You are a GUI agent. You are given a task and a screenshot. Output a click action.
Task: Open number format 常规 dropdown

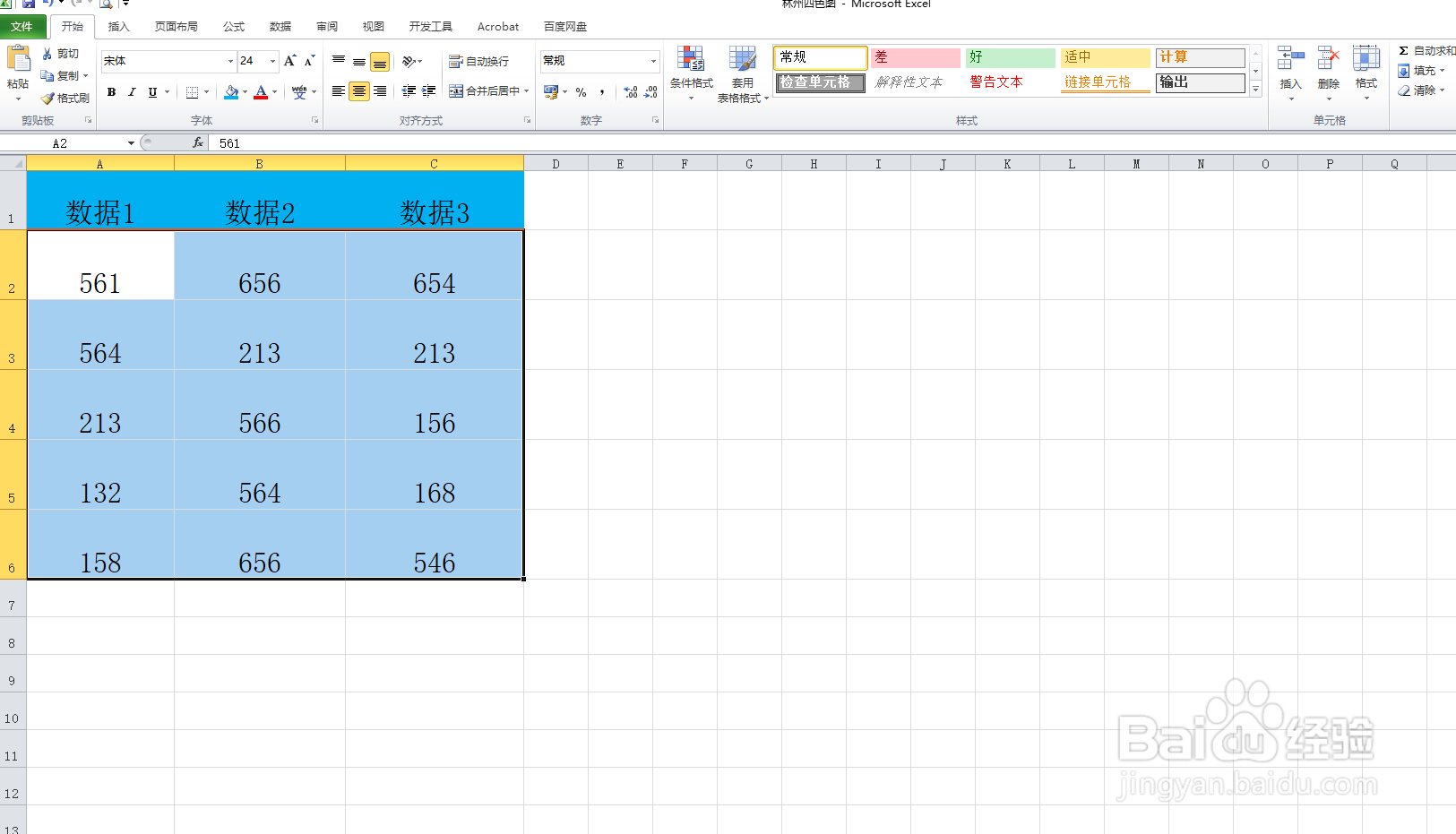pyautogui.click(x=653, y=61)
